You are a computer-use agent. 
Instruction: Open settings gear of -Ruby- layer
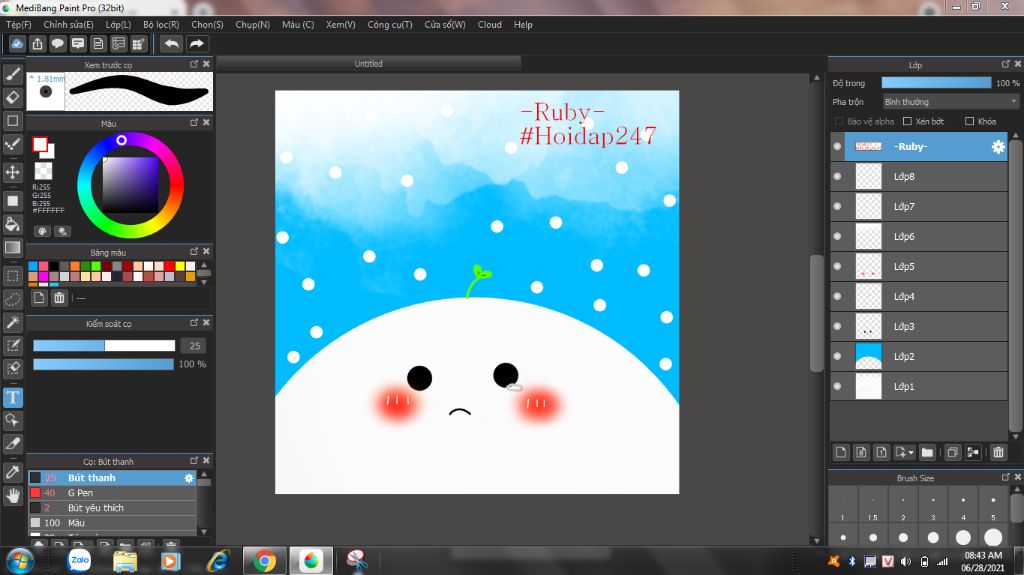click(x=998, y=147)
